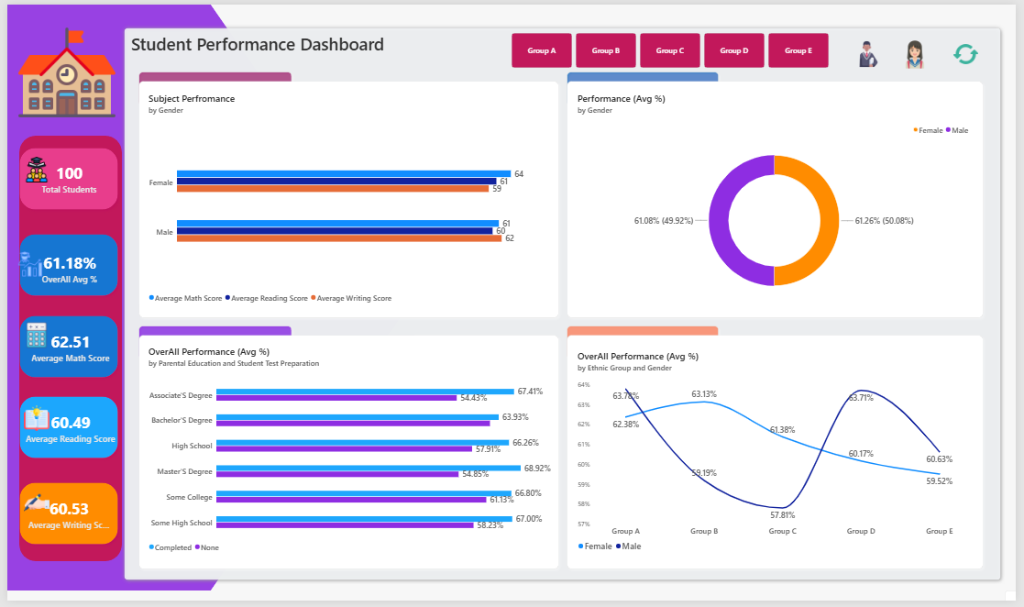This screenshot has width=1024, height=607.
Task: Click Male legend entry in donut chart
Action: (x=957, y=131)
